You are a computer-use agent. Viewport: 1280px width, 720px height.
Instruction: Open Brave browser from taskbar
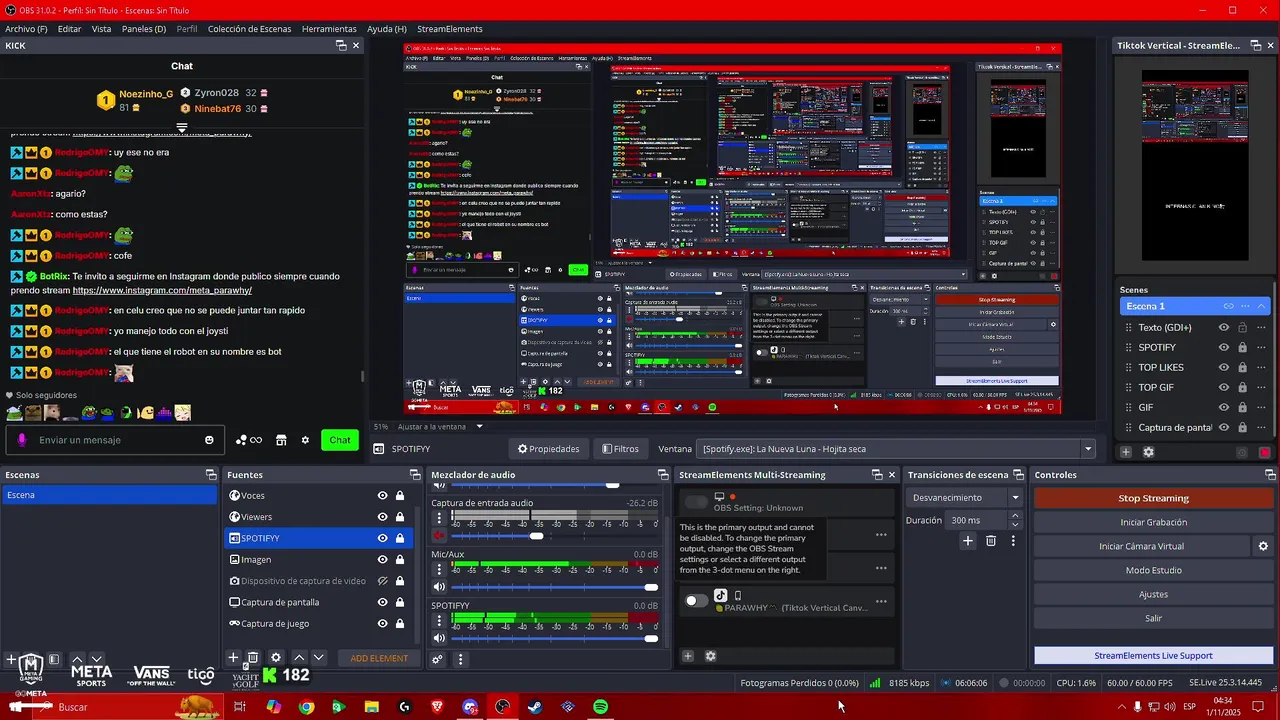coord(437,707)
